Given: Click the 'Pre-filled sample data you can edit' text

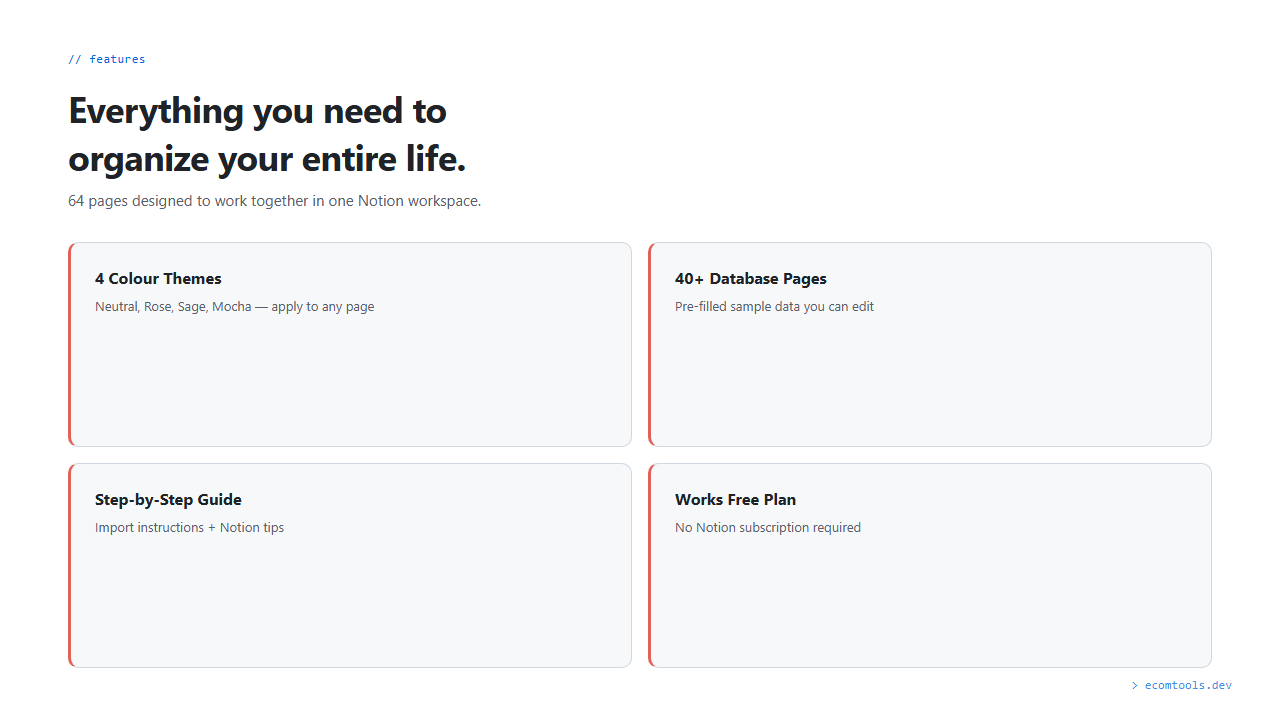Looking at the screenshot, I should point(774,307).
